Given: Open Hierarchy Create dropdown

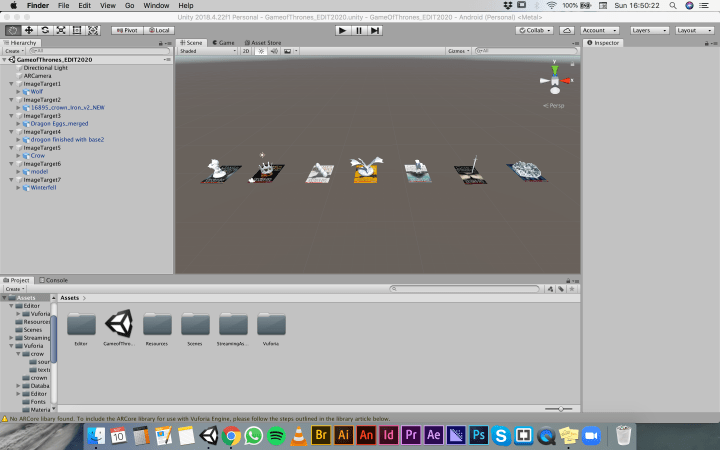Looking at the screenshot, I should click(14, 51).
